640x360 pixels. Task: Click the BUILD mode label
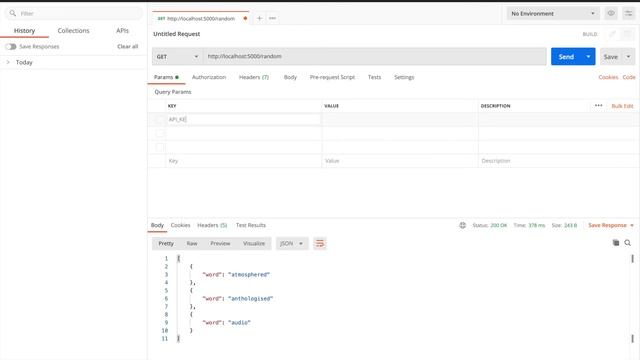tap(590, 34)
